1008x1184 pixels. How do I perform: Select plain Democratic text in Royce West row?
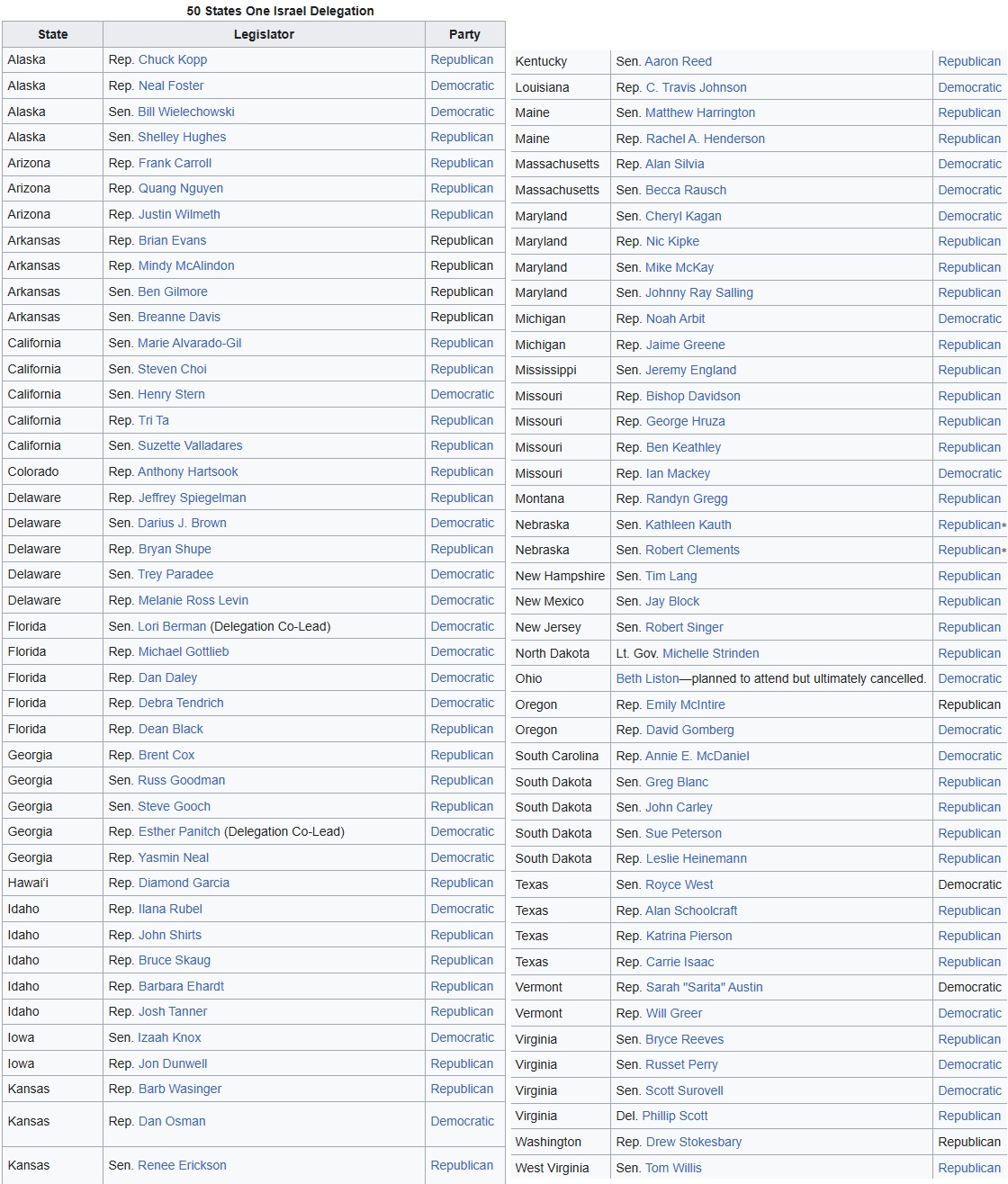point(970,884)
